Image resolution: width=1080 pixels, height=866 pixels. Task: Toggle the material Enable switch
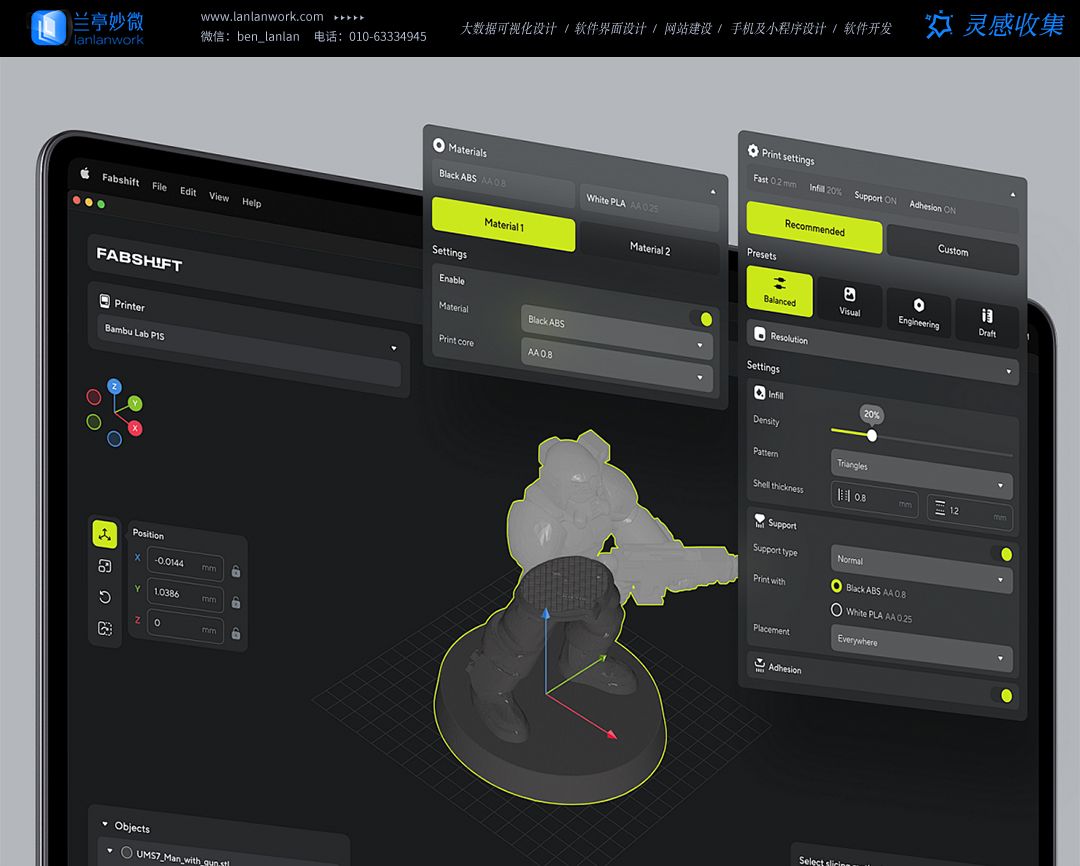[x=702, y=318]
